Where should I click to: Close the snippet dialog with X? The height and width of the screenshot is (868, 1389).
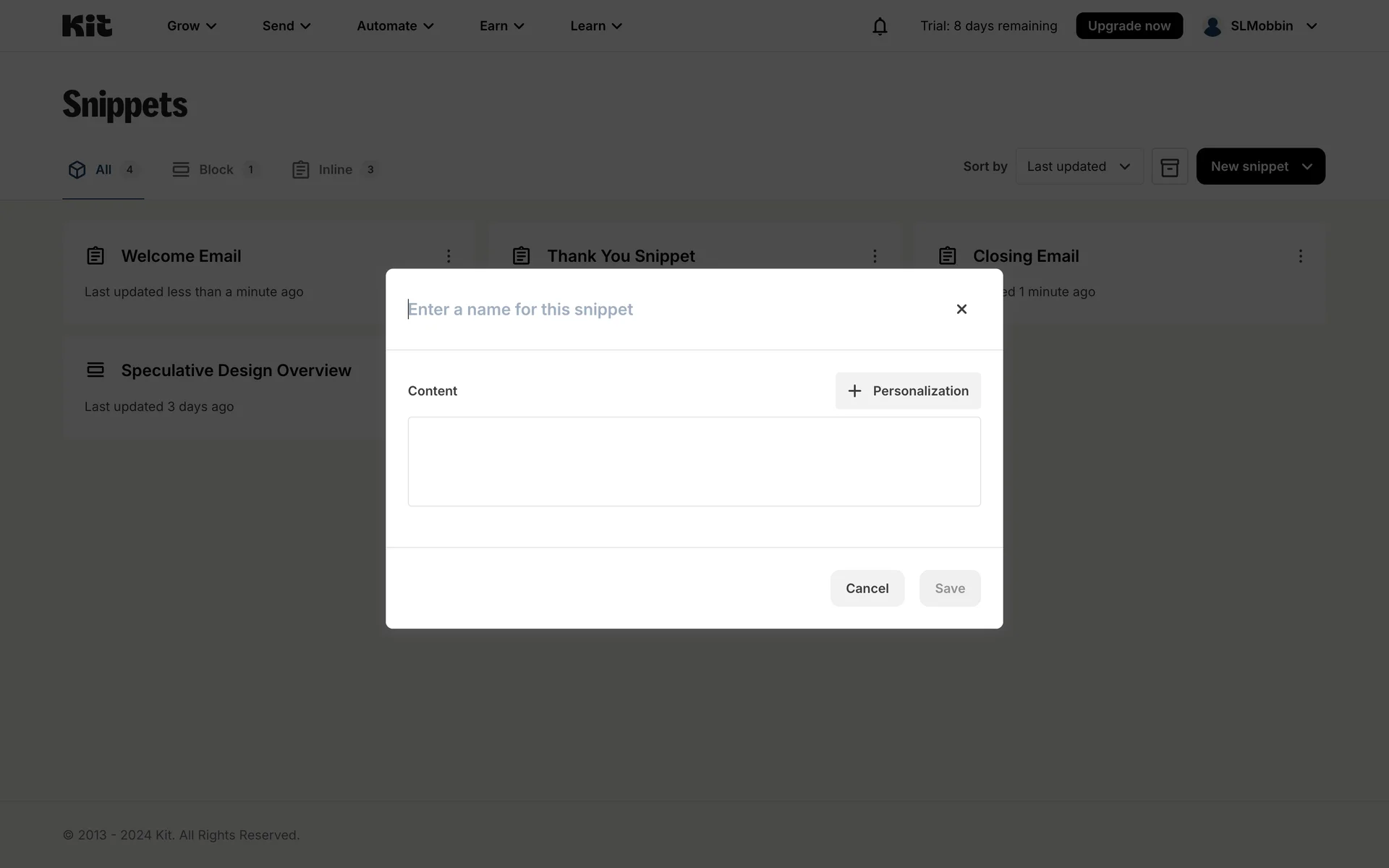click(x=961, y=310)
